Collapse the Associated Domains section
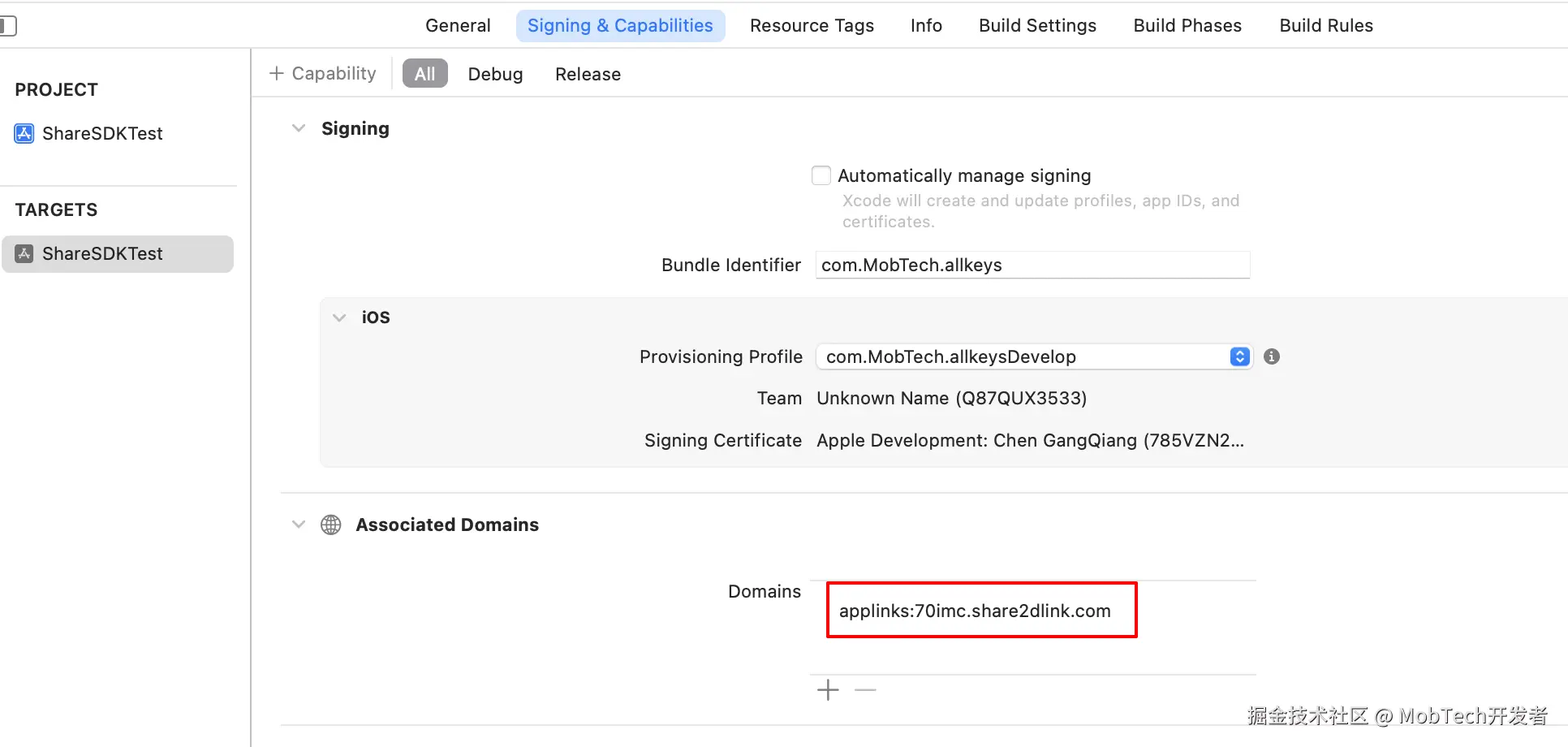 click(x=299, y=525)
